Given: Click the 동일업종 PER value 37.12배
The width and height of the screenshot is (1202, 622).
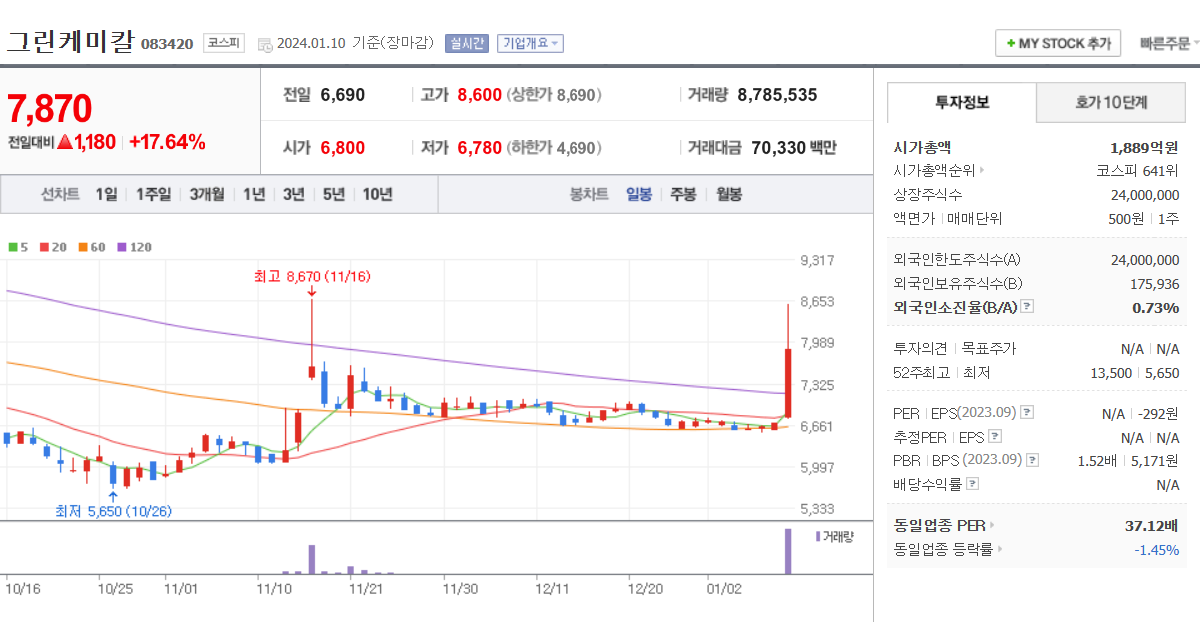Looking at the screenshot, I should click(x=1152, y=525).
